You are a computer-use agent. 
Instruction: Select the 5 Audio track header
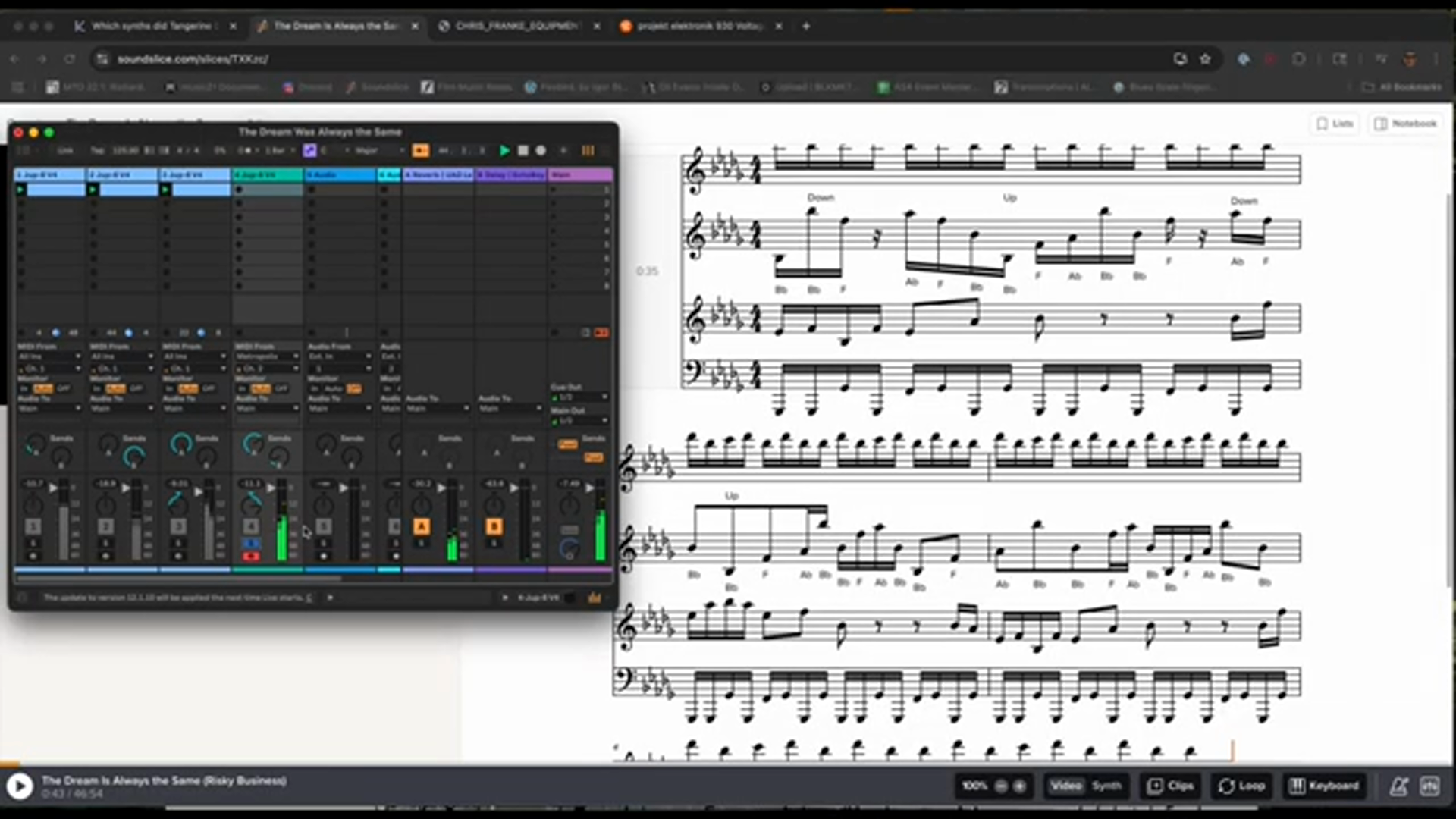[x=340, y=175]
